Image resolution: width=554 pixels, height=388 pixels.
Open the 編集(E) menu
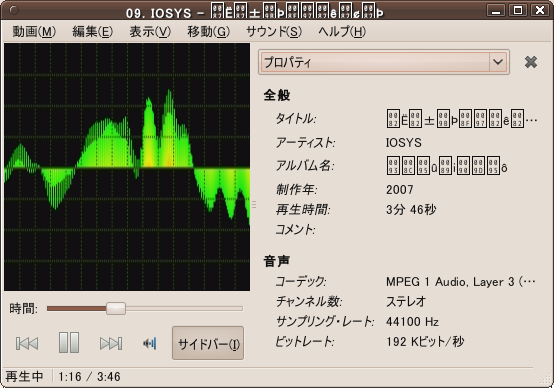point(93,32)
